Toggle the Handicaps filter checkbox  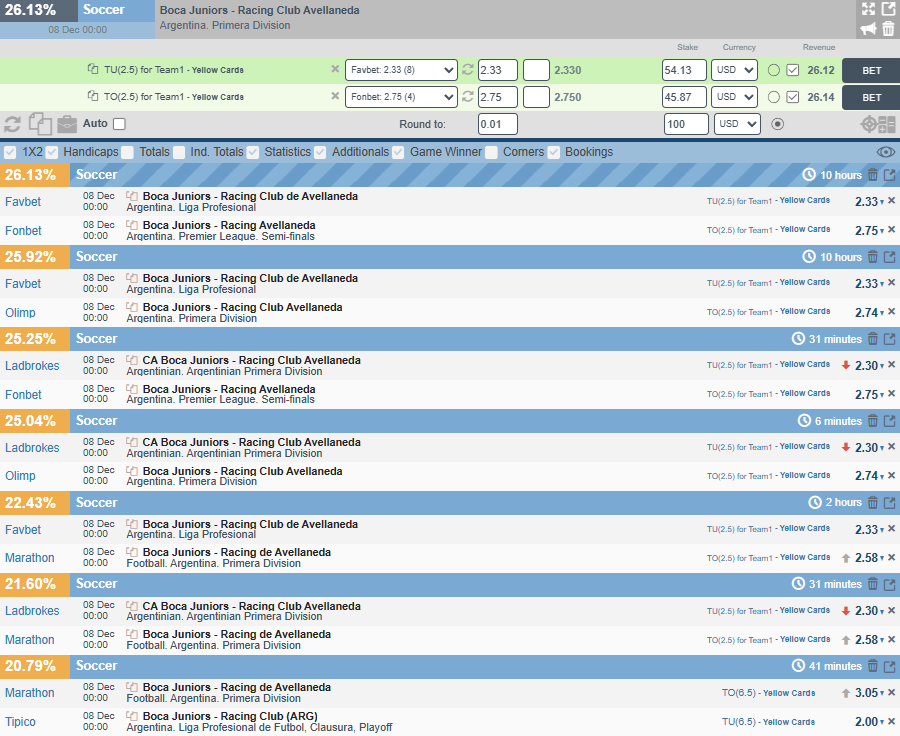tap(52, 152)
